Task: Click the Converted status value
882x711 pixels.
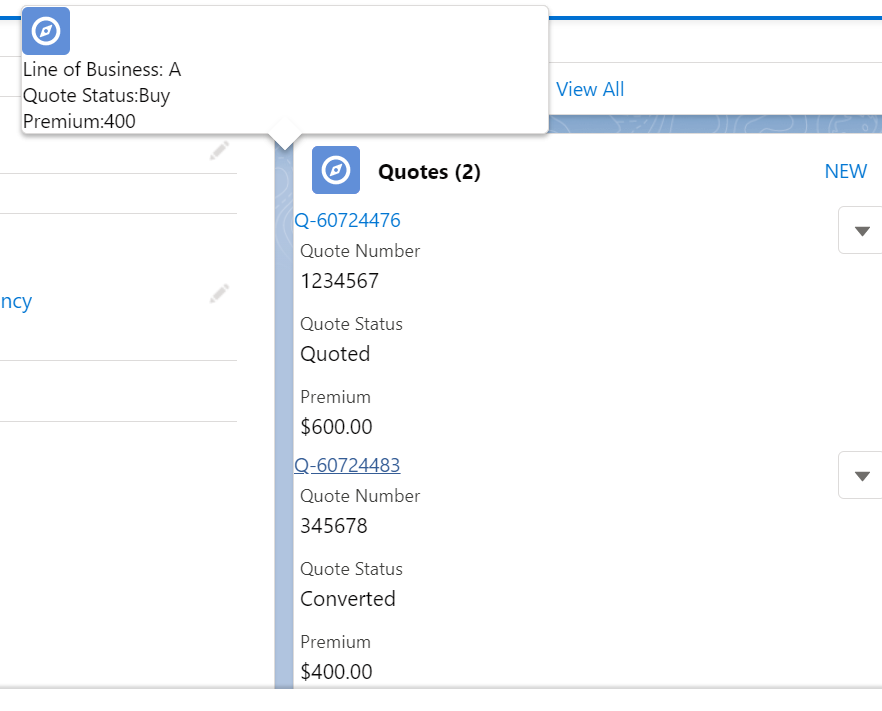Action: pyautogui.click(x=348, y=599)
